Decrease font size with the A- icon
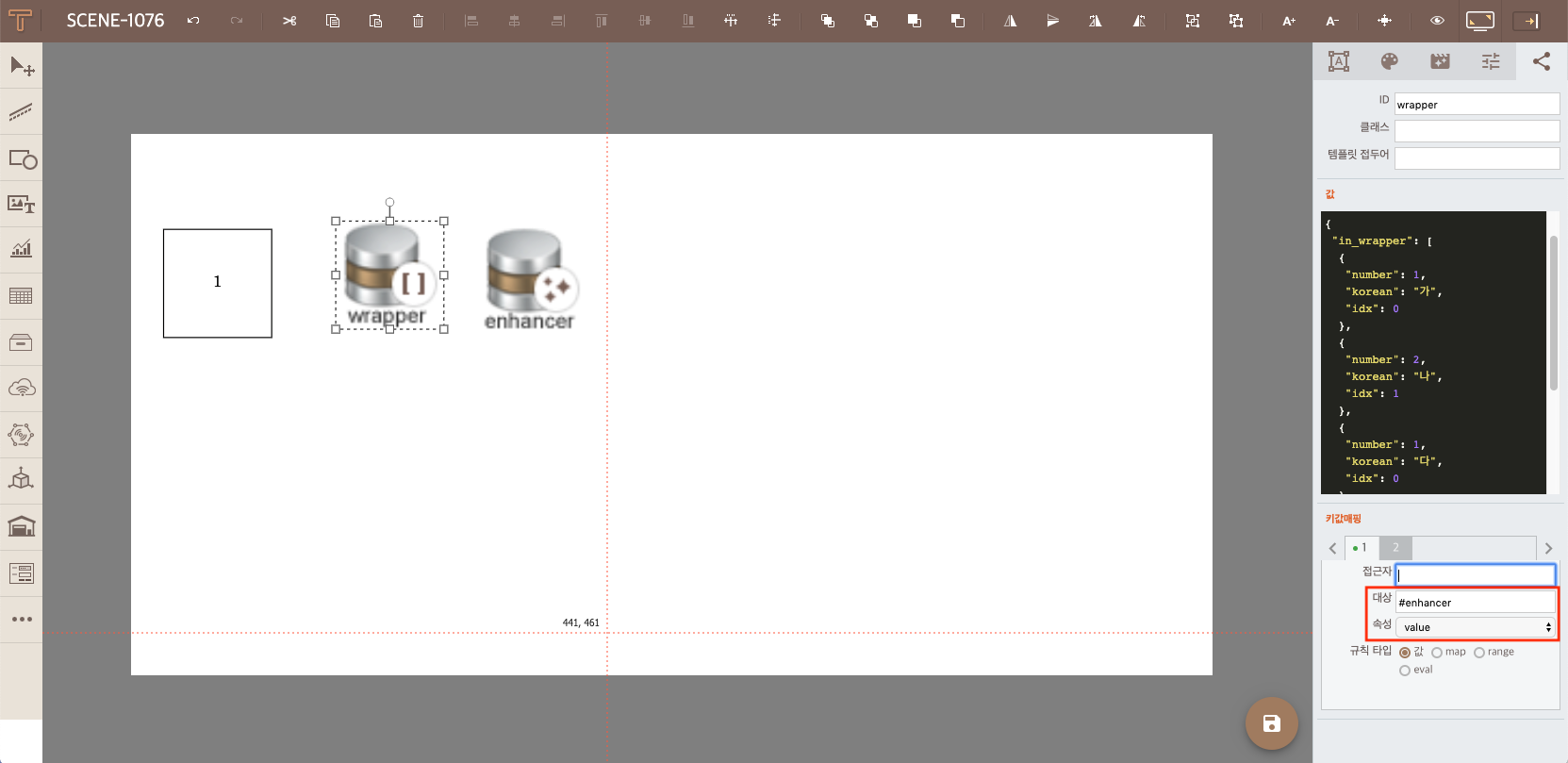The height and width of the screenshot is (763, 1568). pyautogui.click(x=1332, y=21)
